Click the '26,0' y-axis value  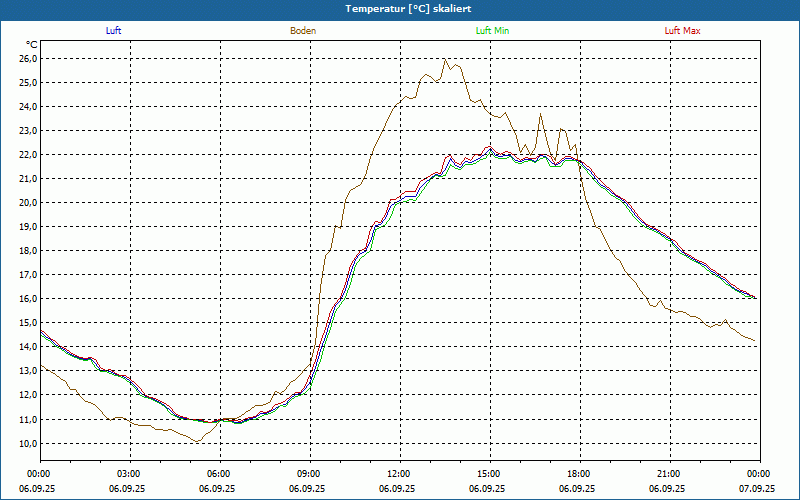[x=28, y=59]
